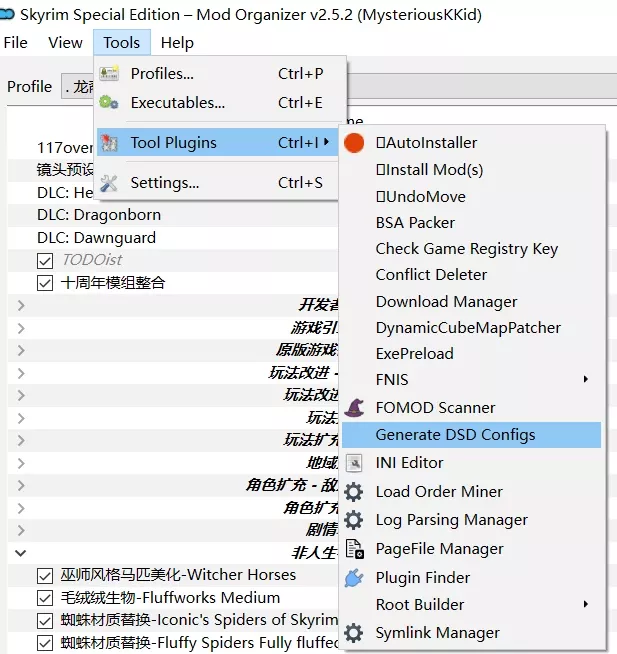Expand the 游戏引 separator group
617x654 pixels.
21,328
